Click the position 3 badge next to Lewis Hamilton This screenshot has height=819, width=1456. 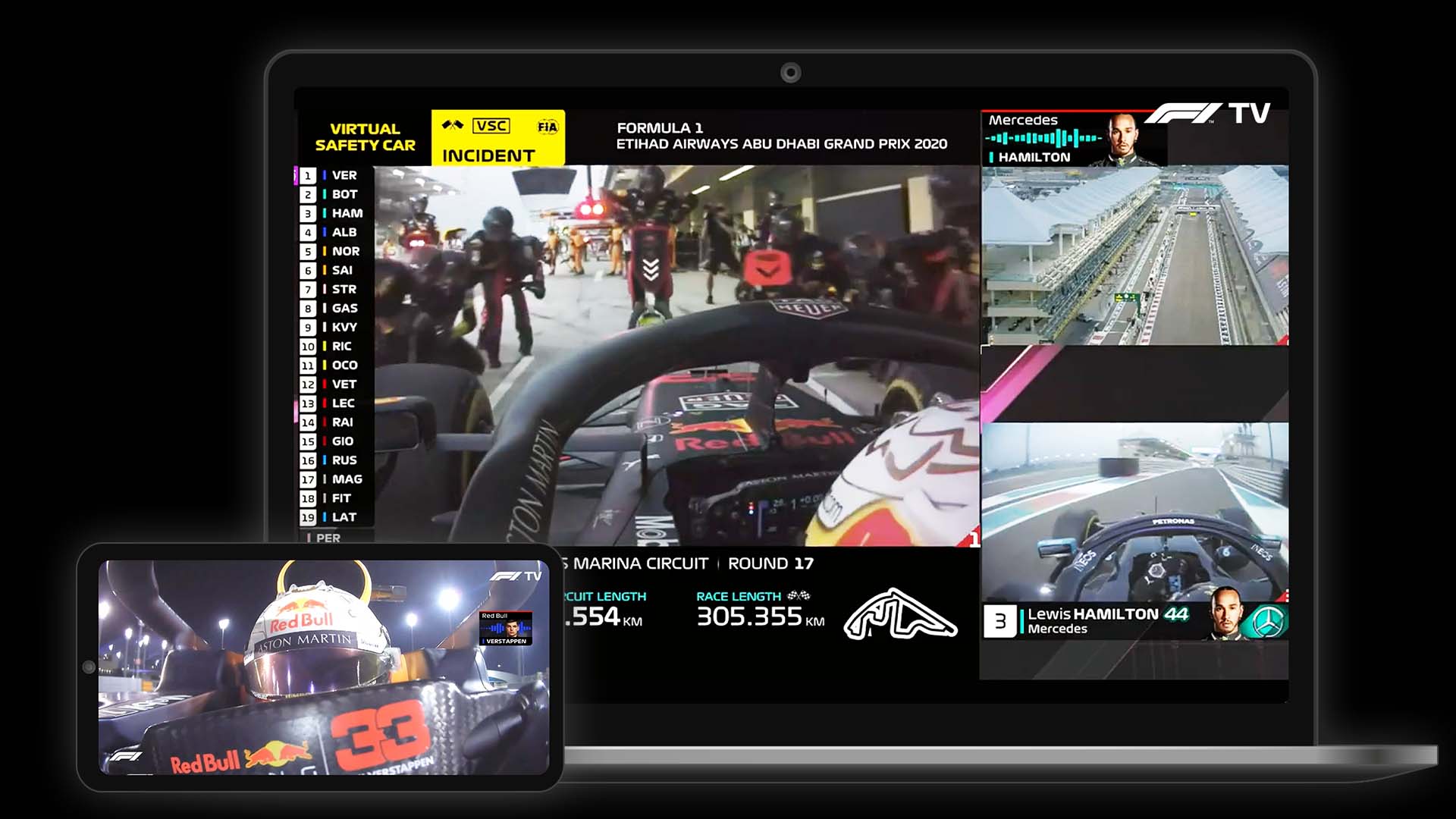pos(1000,621)
